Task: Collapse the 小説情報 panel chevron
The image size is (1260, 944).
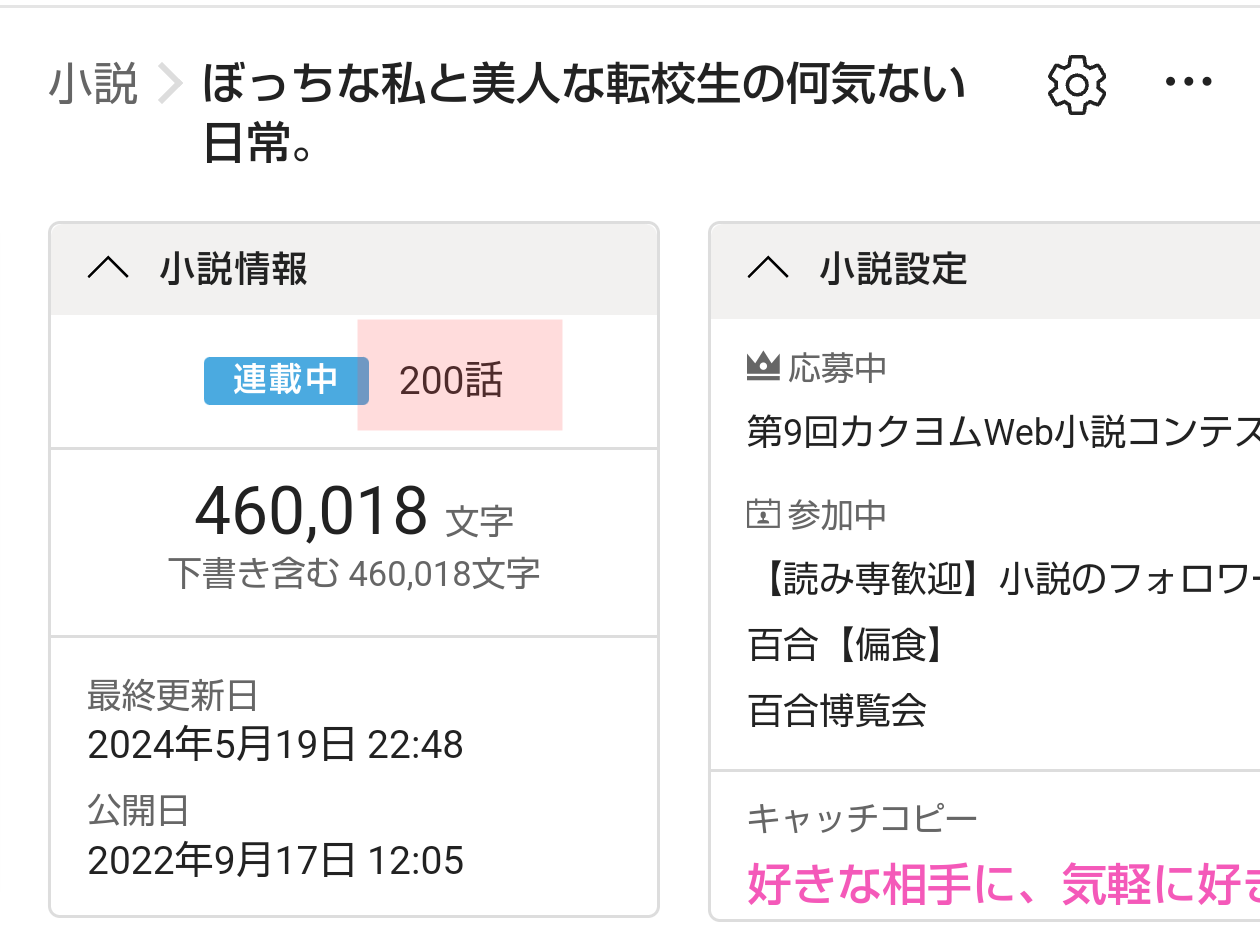Action: pos(108,269)
